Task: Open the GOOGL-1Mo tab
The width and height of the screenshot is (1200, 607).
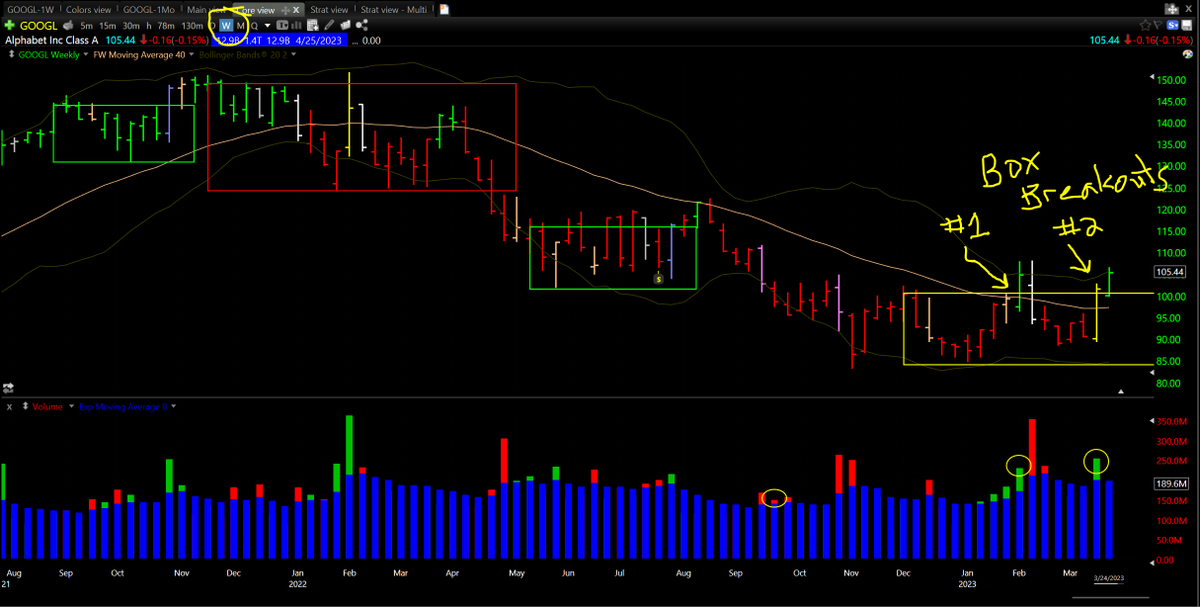Action: point(149,9)
